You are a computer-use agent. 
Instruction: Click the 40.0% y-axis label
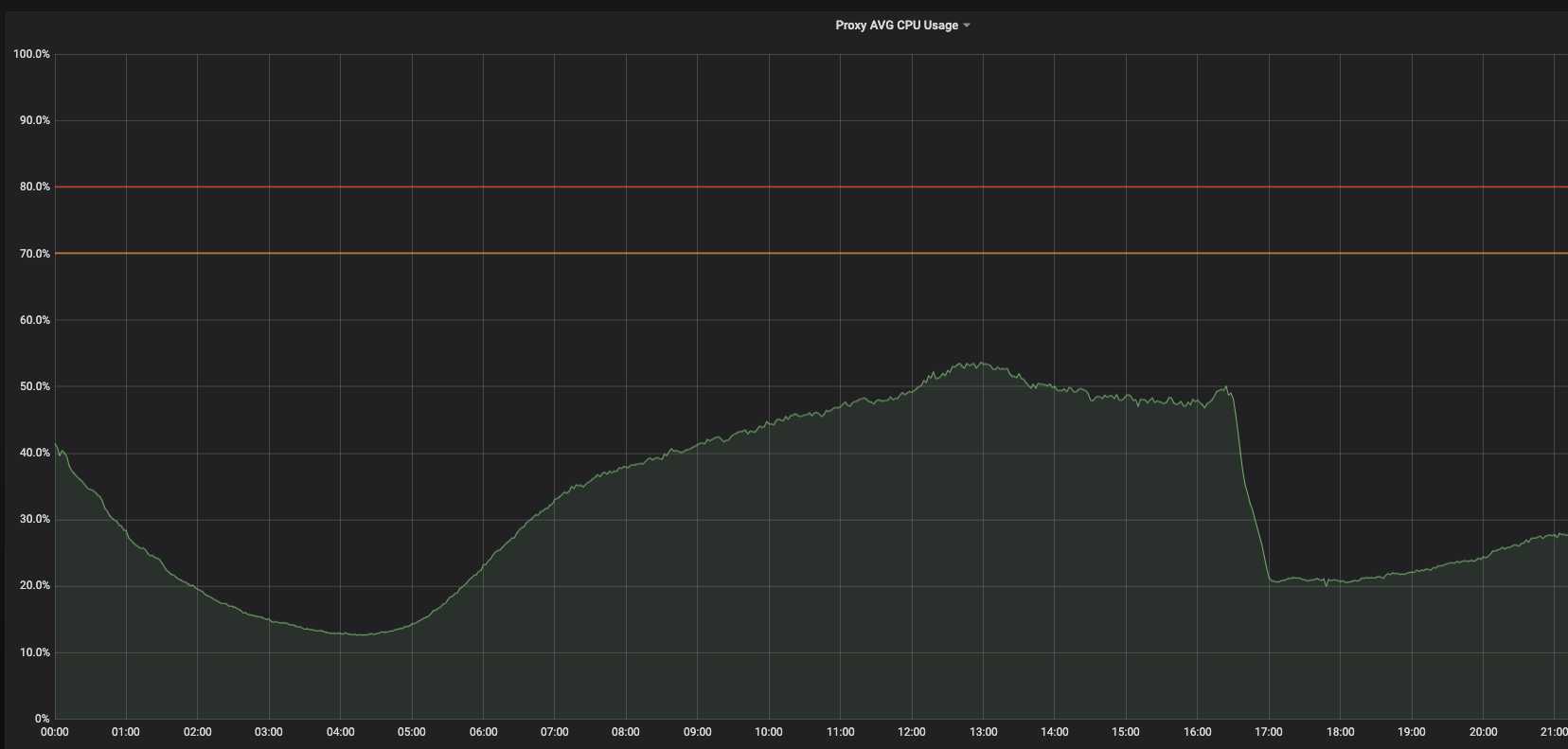tap(34, 453)
